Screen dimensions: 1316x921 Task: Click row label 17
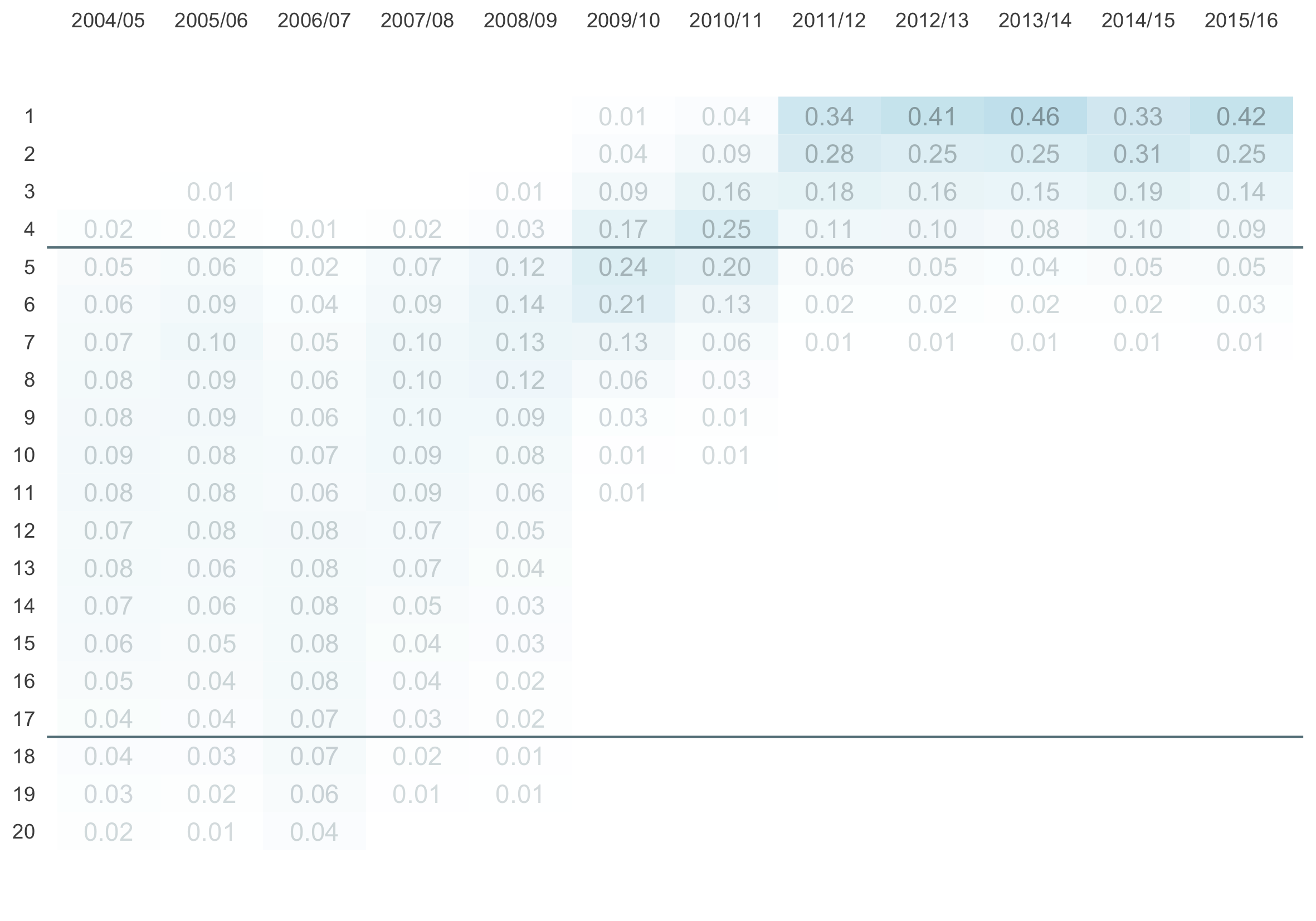pos(24,719)
